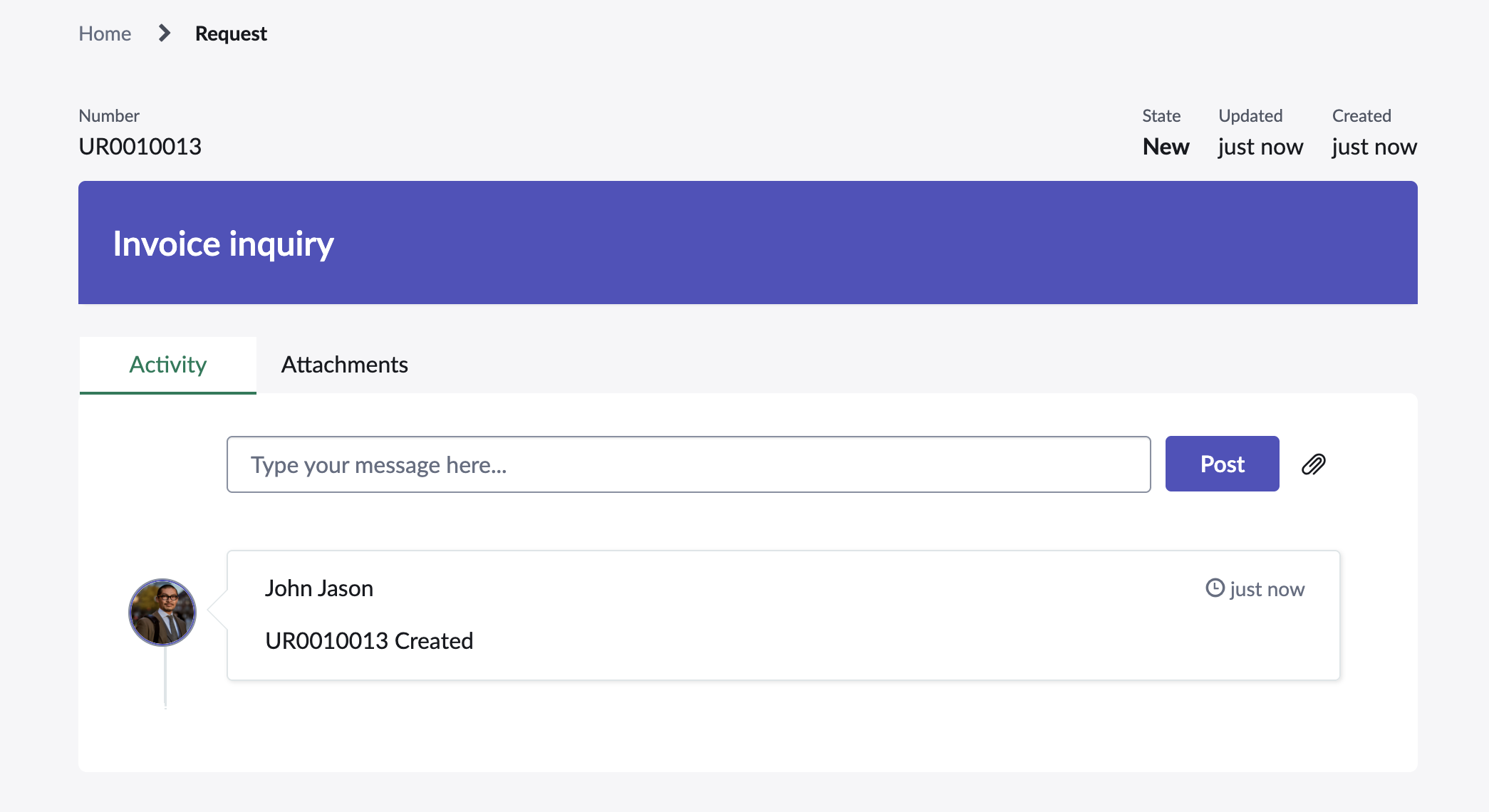Go to the Home breadcrumb link

[105, 33]
